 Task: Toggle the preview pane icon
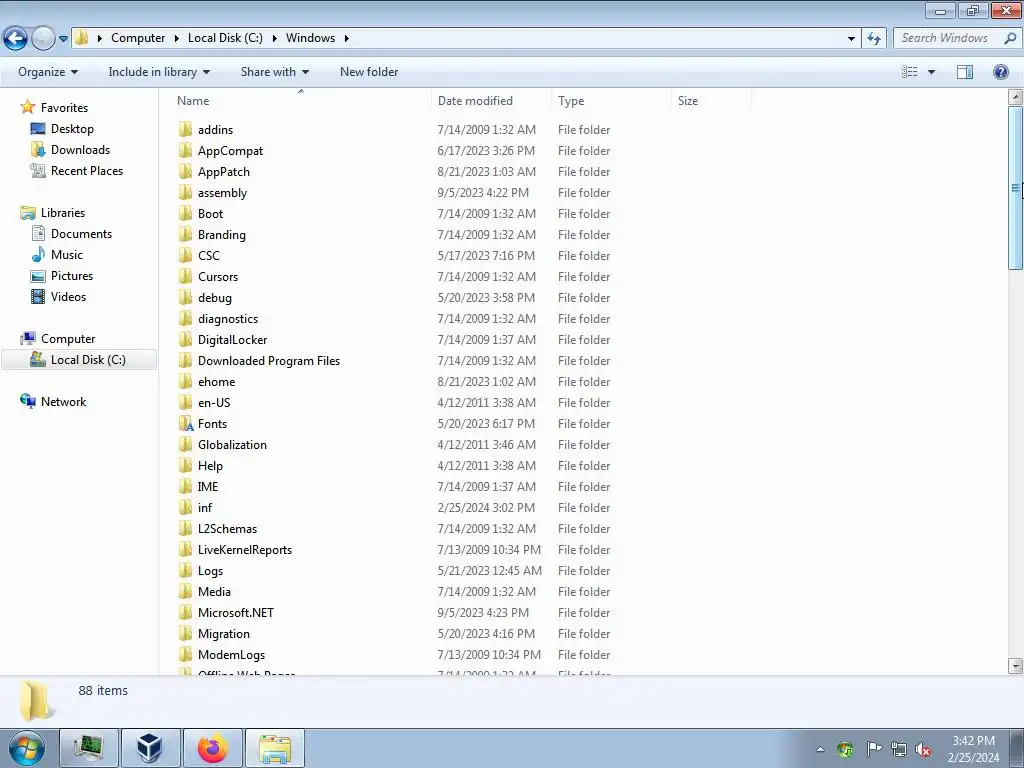965,72
